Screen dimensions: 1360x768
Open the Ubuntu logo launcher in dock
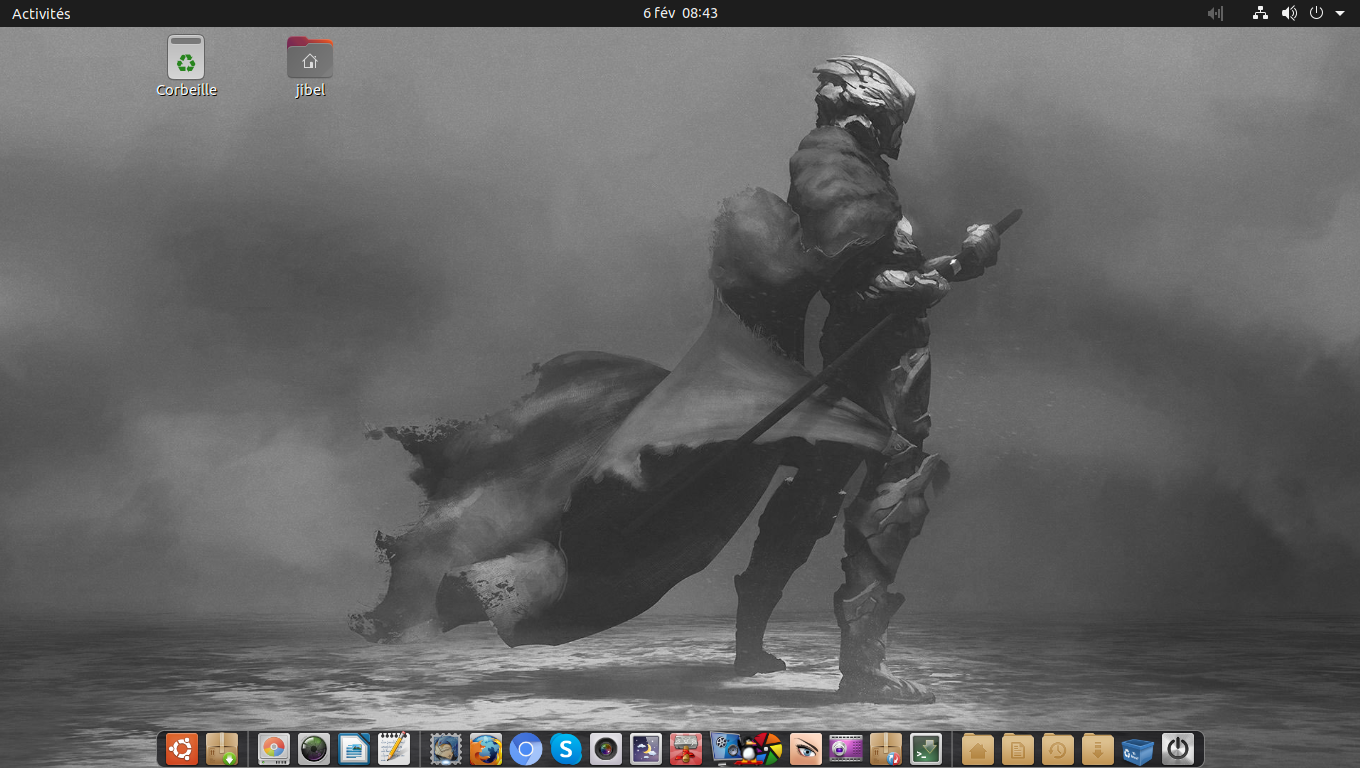181,748
